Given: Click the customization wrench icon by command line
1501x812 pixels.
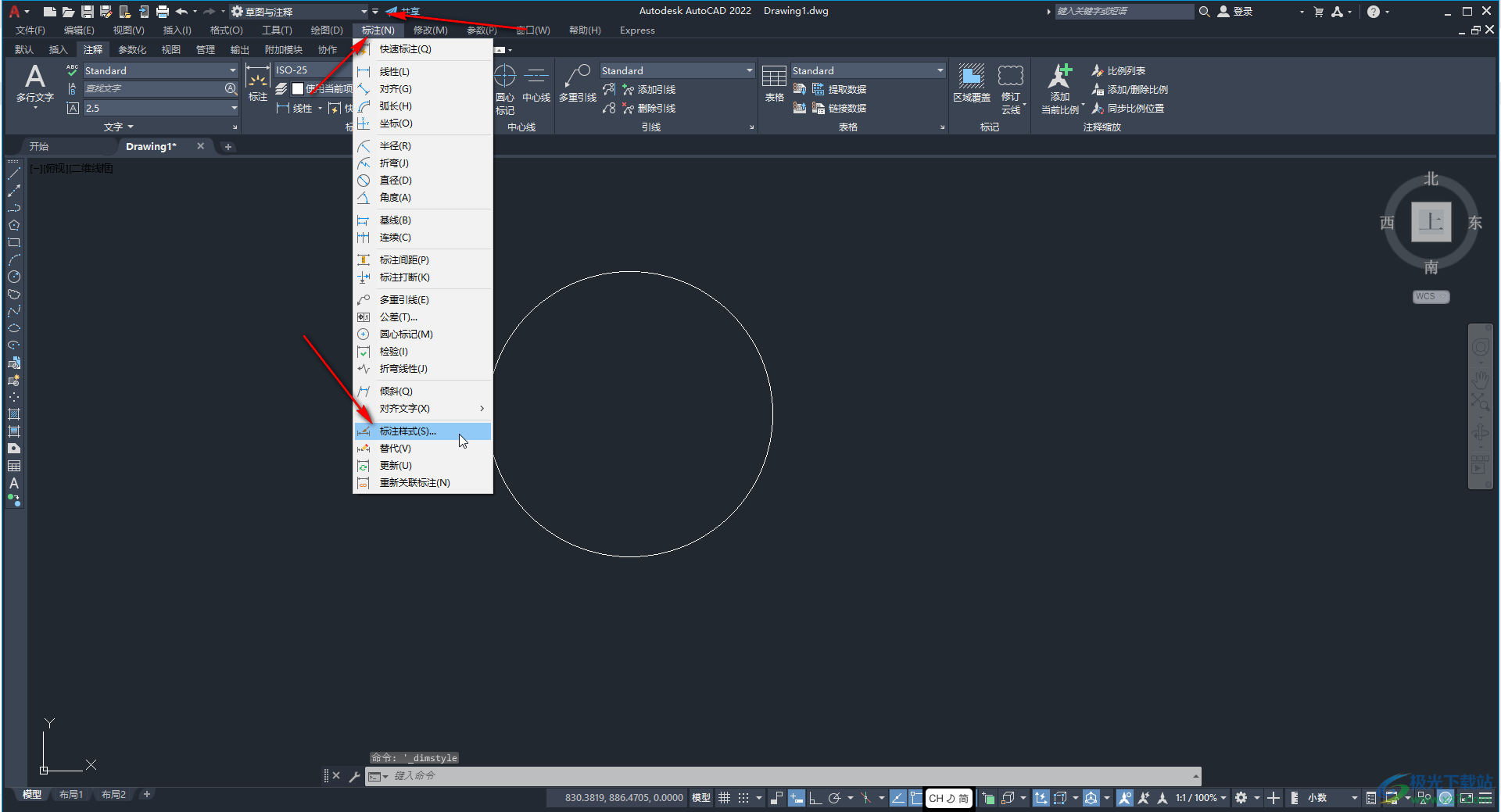Looking at the screenshot, I should pos(354,776).
